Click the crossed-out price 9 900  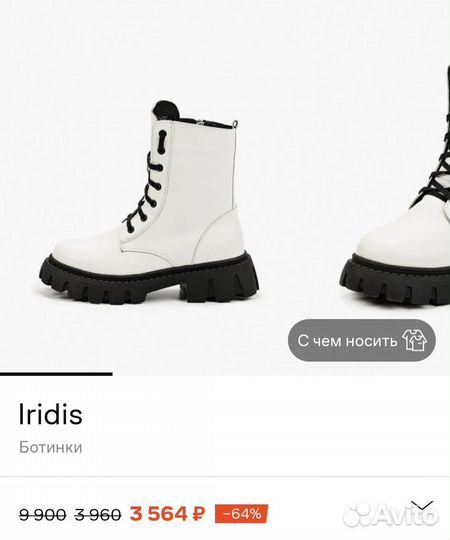(x=42, y=515)
